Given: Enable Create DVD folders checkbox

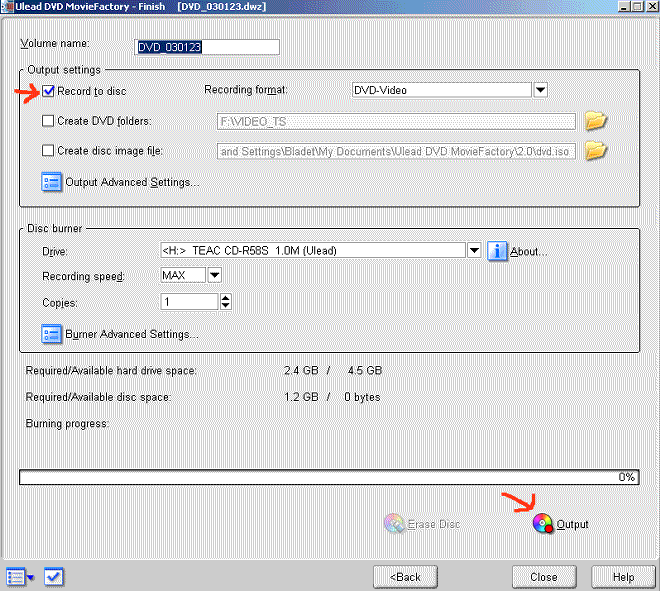Looking at the screenshot, I should point(48,121).
